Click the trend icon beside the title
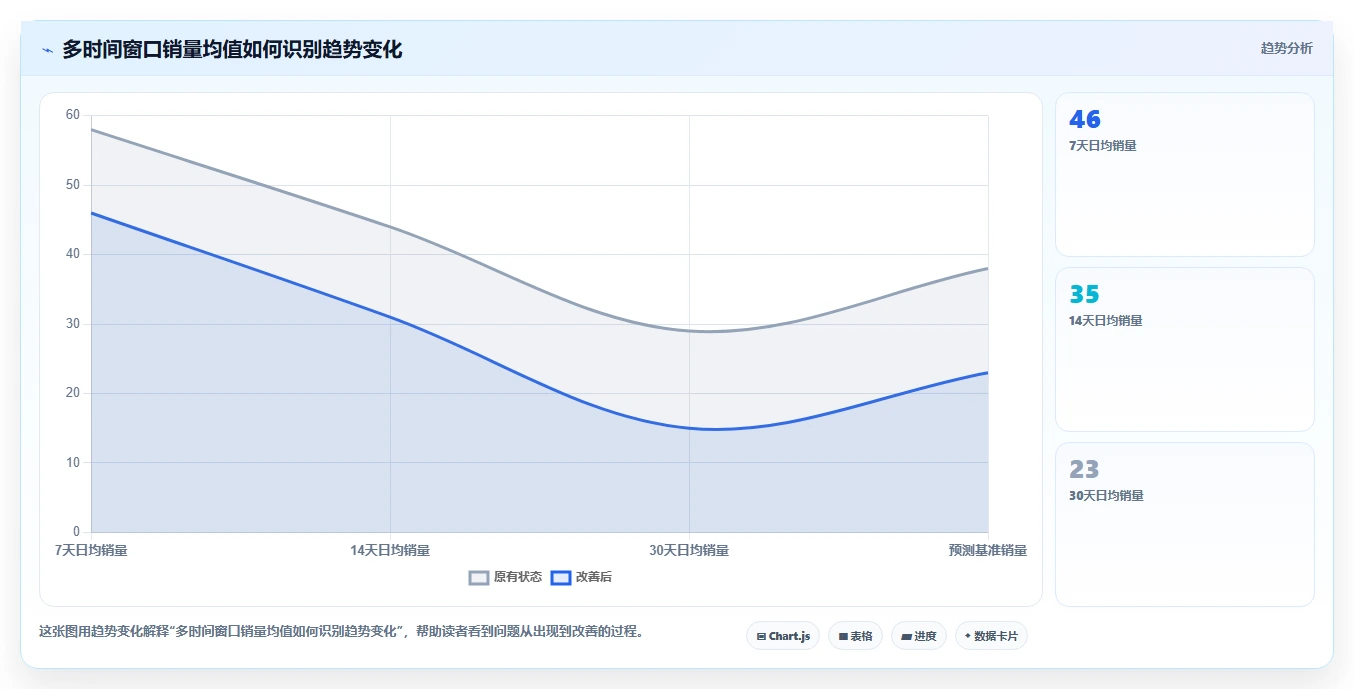The width and height of the screenshot is (1354, 689). (47, 50)
